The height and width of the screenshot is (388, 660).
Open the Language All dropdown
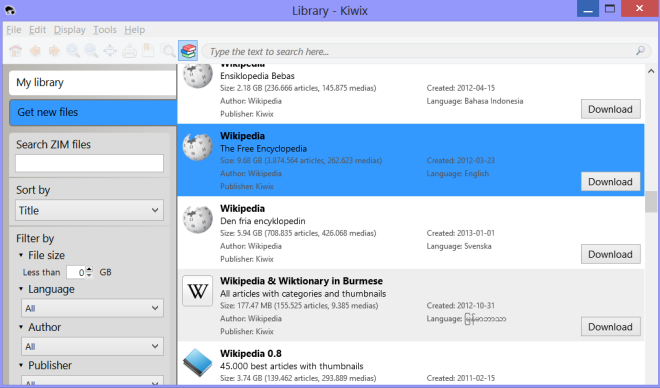click(92, 308)
